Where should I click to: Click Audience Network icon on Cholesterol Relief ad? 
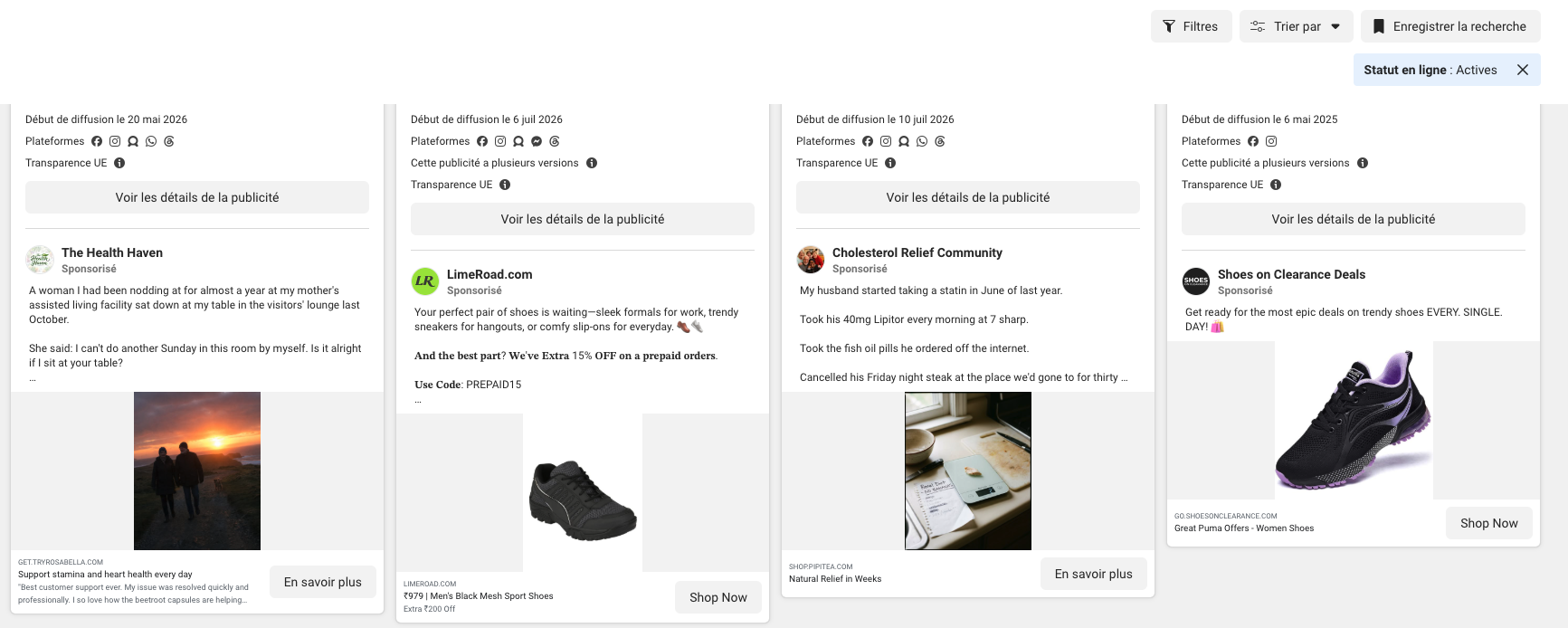(904, 141)
